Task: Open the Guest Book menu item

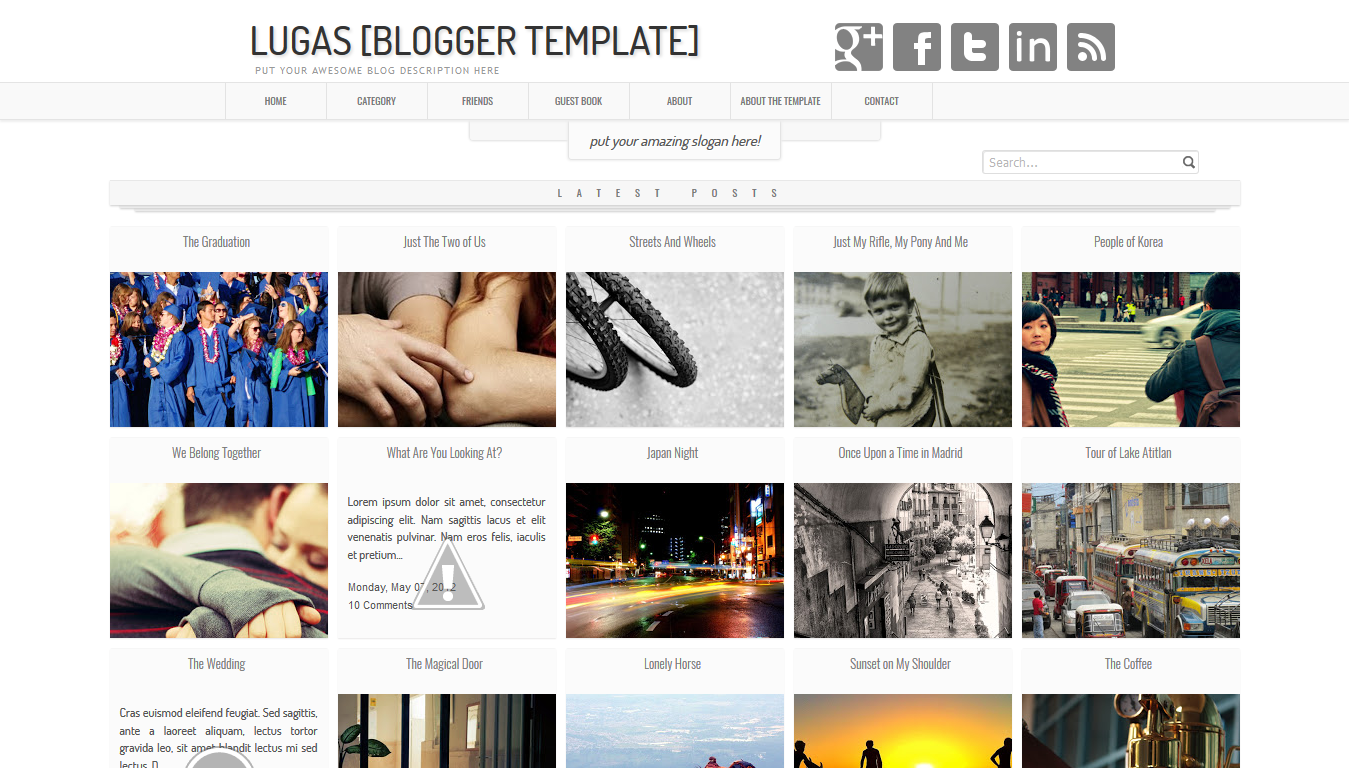Action: click(x=579, y=101)
